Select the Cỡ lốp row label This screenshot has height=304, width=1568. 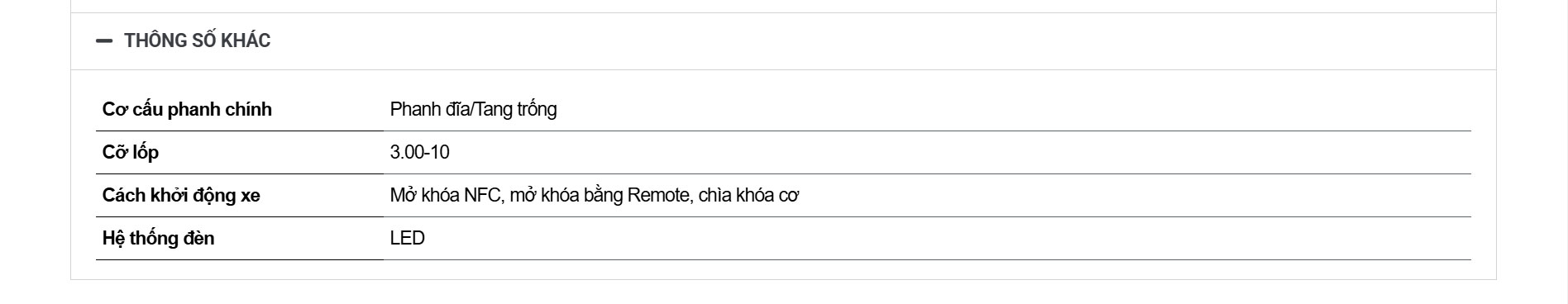click(131, 152)
